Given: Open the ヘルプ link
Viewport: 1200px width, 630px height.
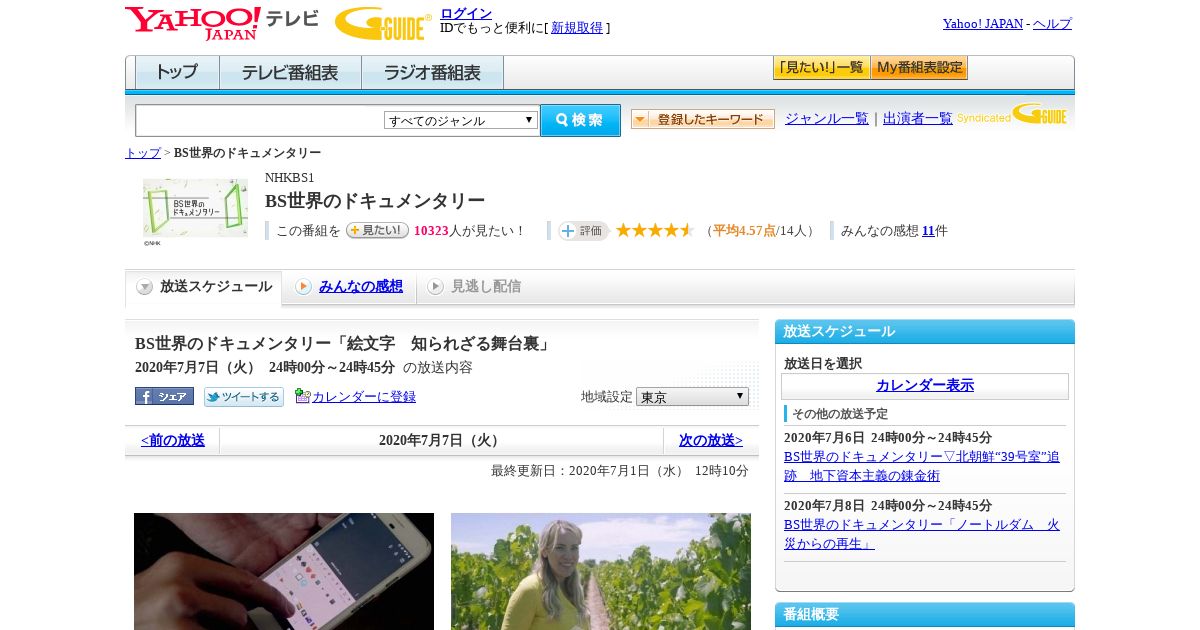Looking at the screenshot, I should click(1052, 24).
